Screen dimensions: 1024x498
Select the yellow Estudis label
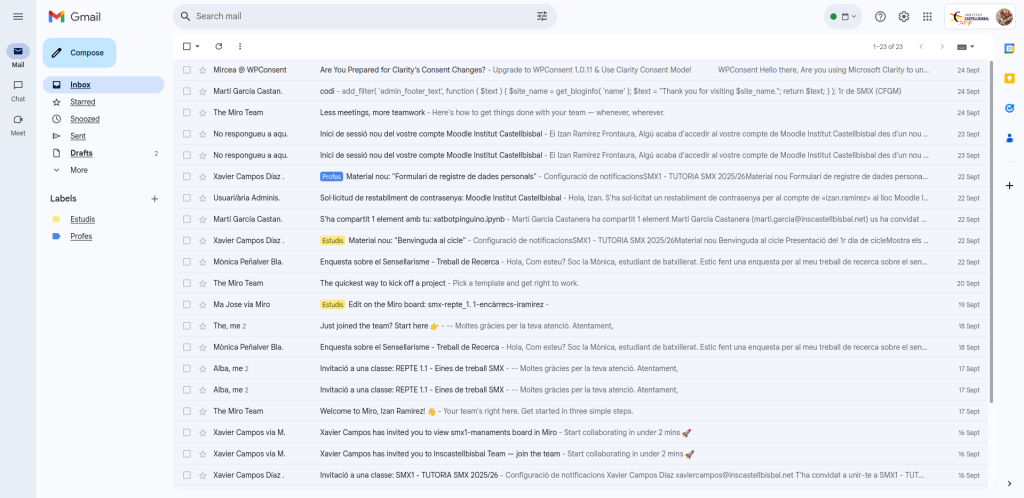coord(82,219)
